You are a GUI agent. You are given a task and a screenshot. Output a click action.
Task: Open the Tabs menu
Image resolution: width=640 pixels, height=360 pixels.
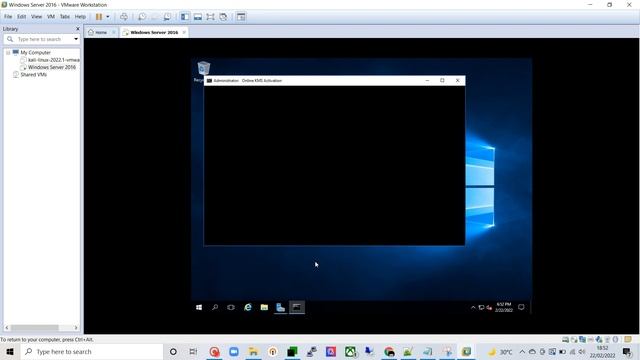tap(65, 17)
